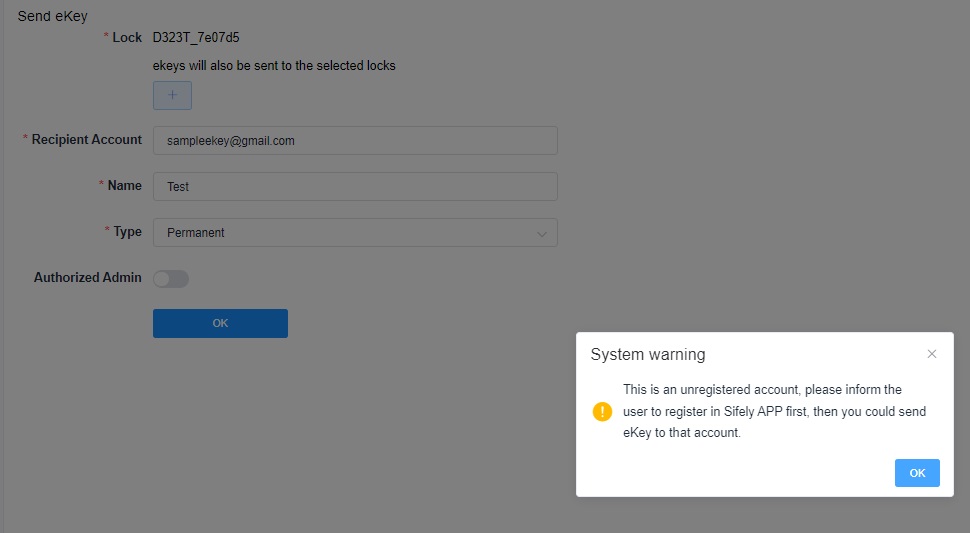Click the Name input field containing Test
Viewport: 970px width, 533px height.
click(355, 186)
